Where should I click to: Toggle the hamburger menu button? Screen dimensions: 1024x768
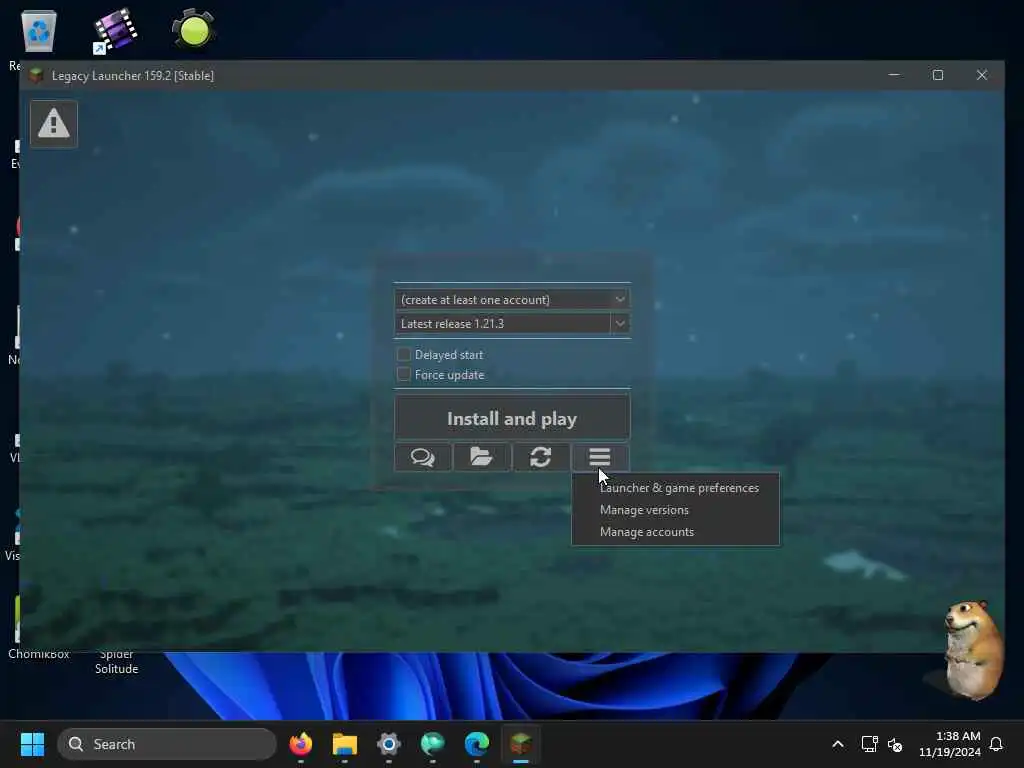click(600, 457)
